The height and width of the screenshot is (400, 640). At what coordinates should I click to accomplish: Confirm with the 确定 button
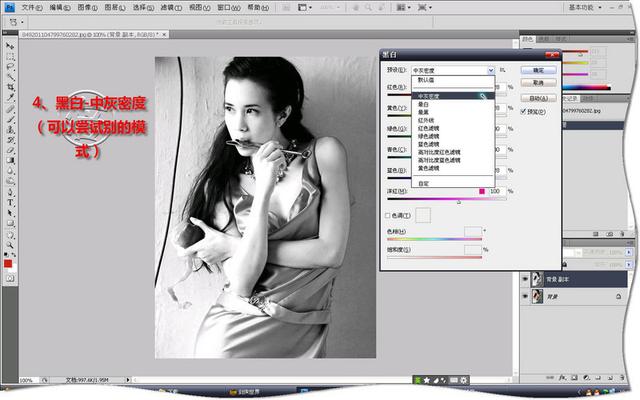click(x=538, y=70)
